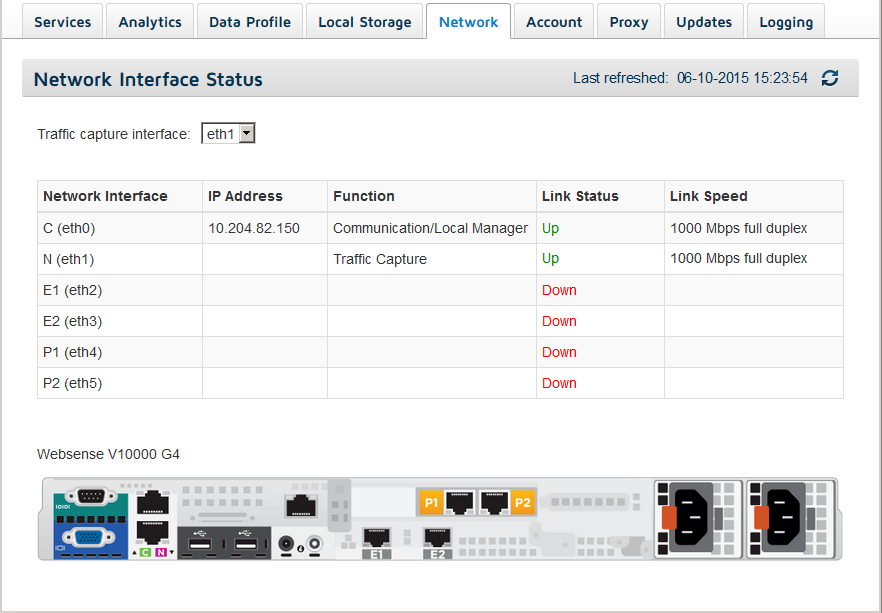
Task: Select the E2 (eth3) interface cell
Action: 120,321
